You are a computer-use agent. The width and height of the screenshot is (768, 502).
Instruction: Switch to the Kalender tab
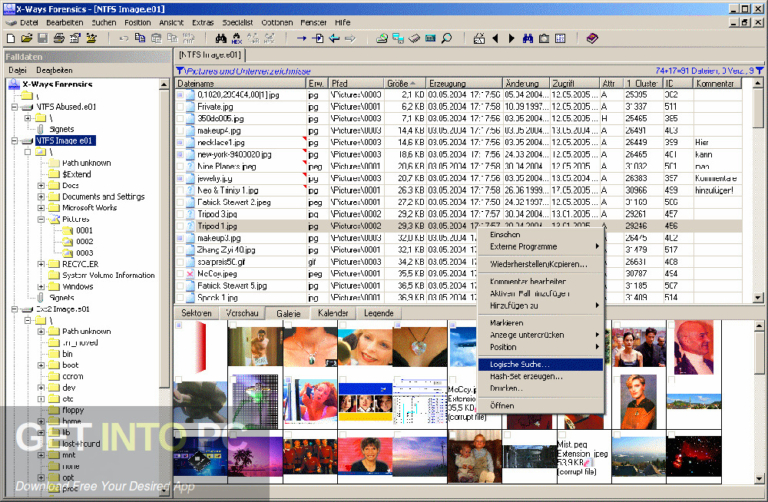333,313
